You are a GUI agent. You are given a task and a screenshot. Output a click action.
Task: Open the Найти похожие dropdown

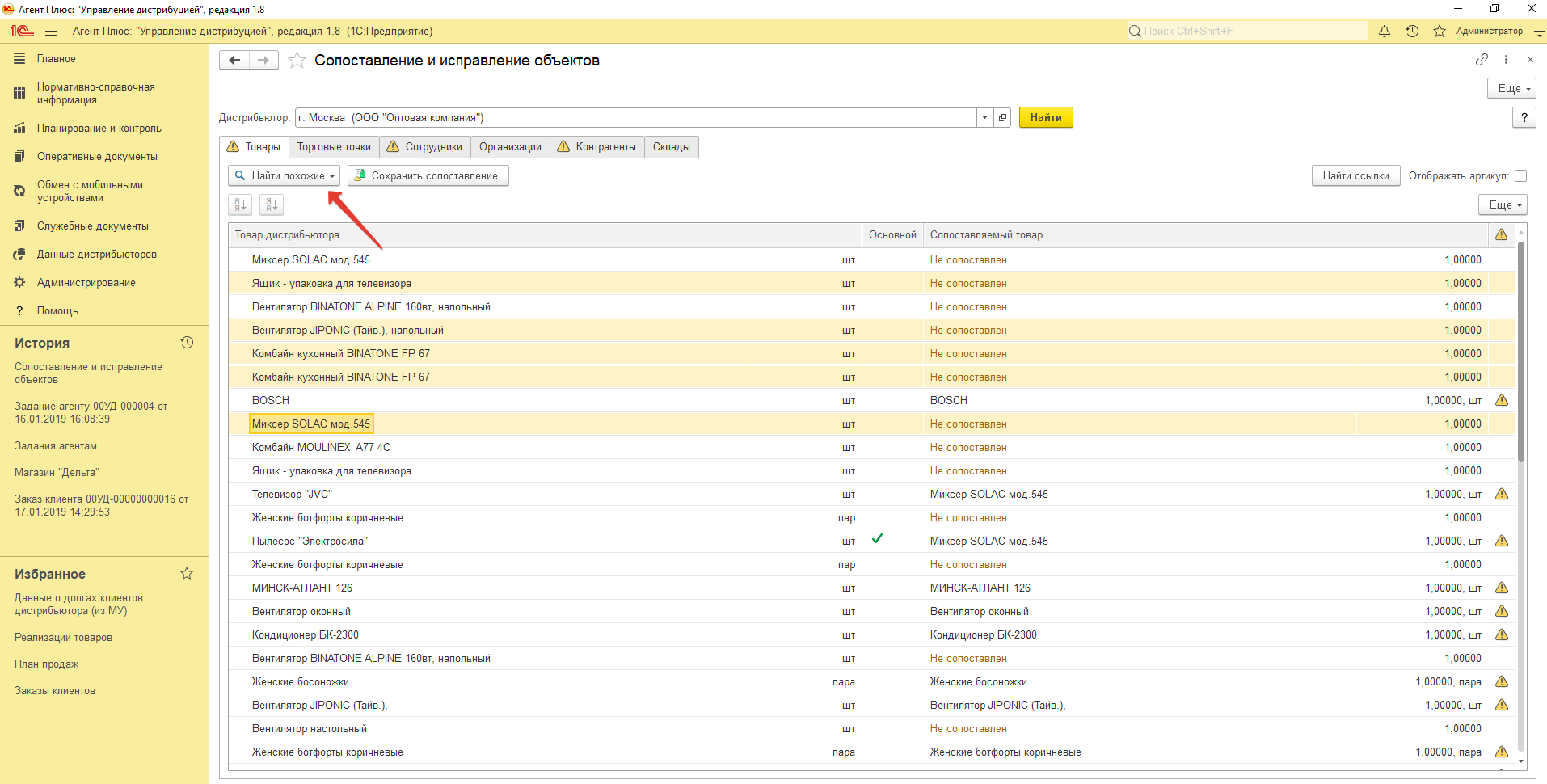pyautogui.click(x=285, y=175)
